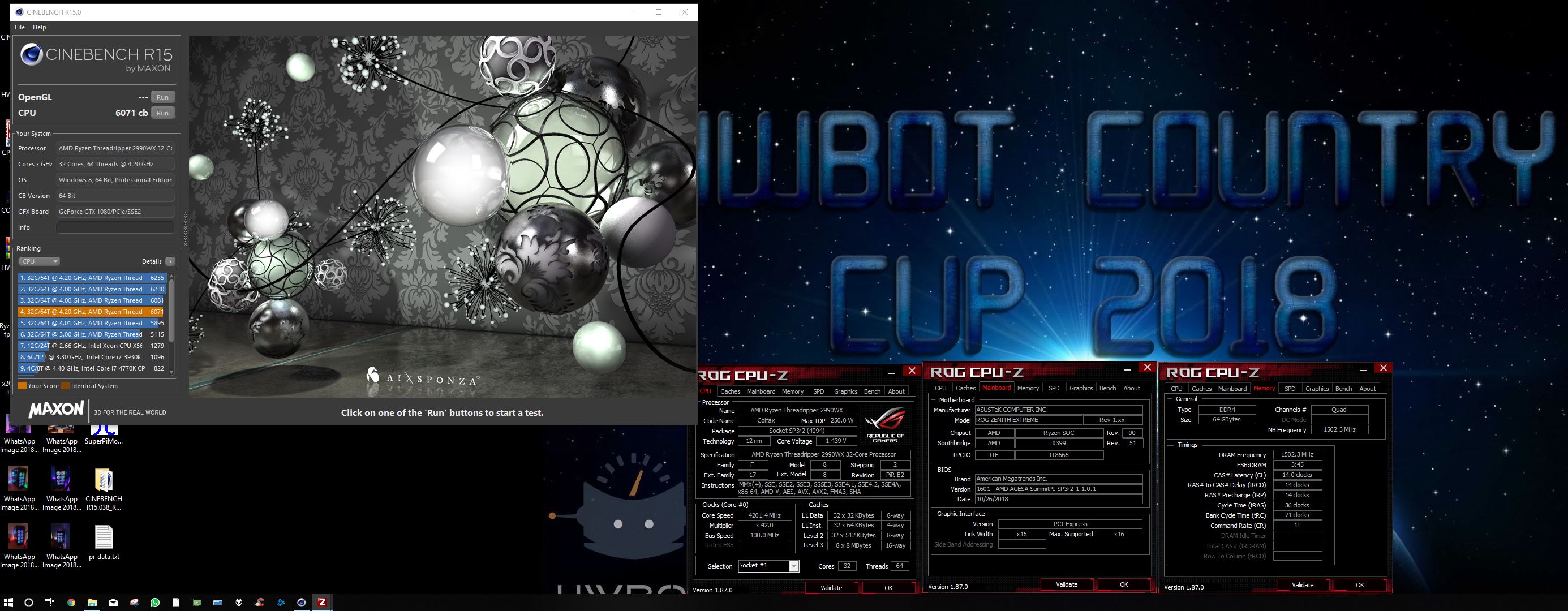The height and width of the screenshot is (611, 1568).
Task: Click OK in the left CPU-Z window
Action: [x=889, y=588]
